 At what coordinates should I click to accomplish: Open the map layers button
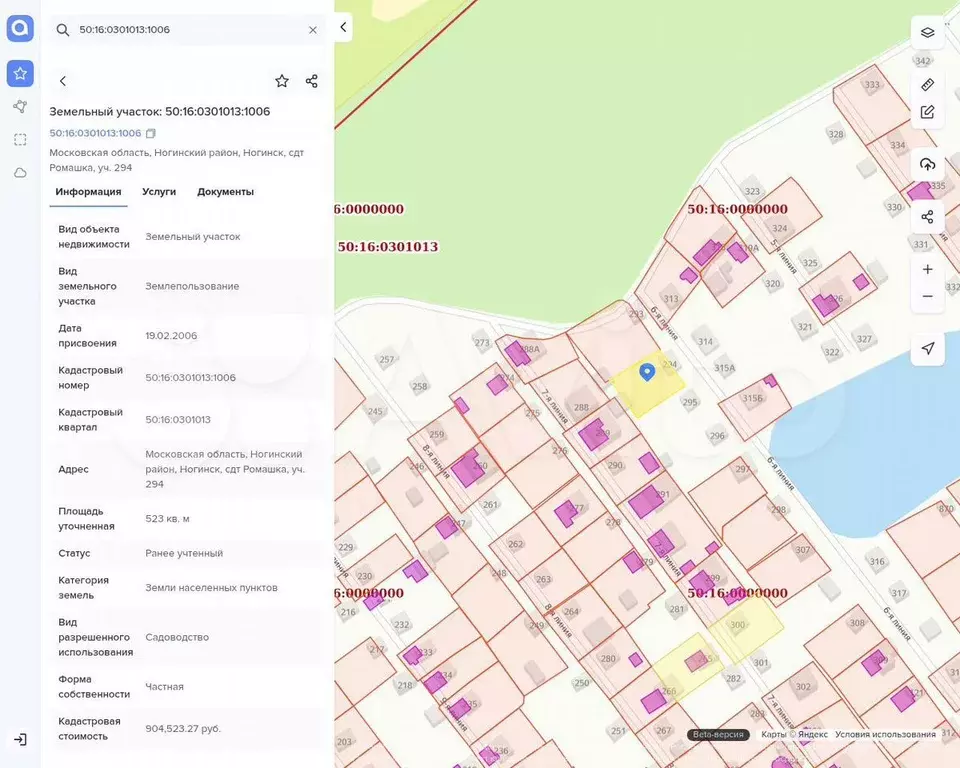[x=928, y=32]
